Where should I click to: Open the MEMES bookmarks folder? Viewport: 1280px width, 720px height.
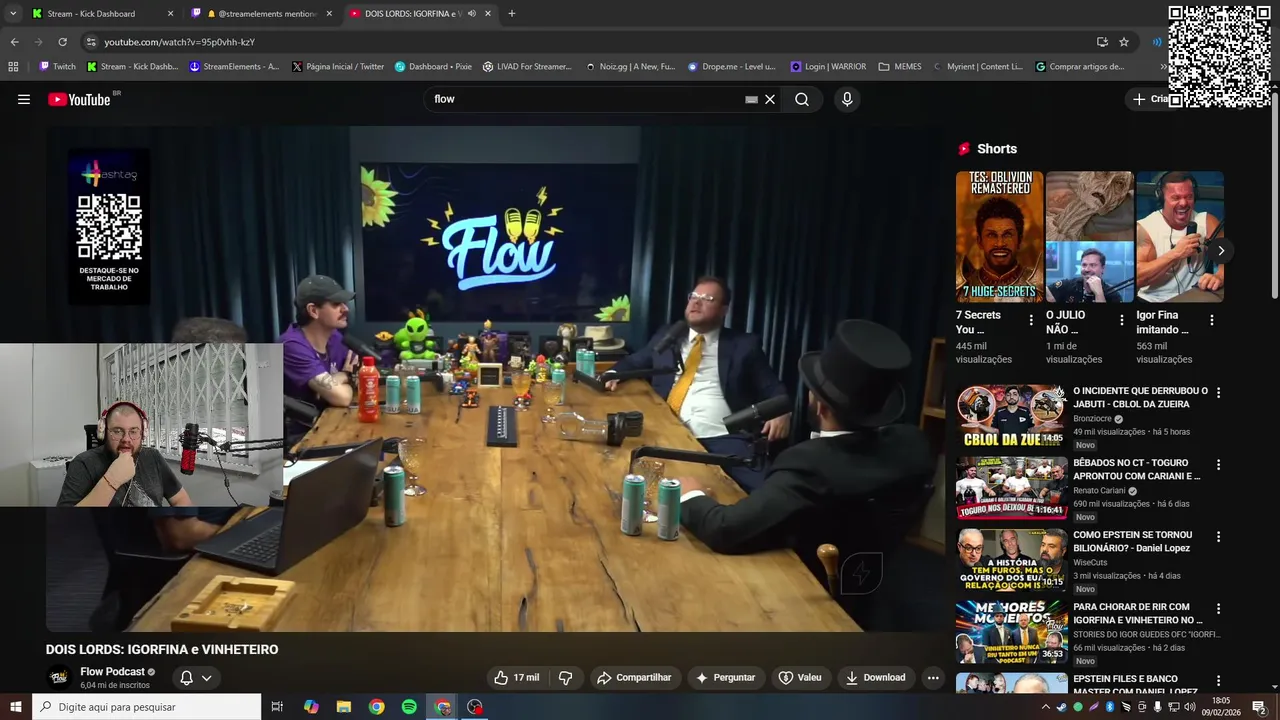[900, 67]
